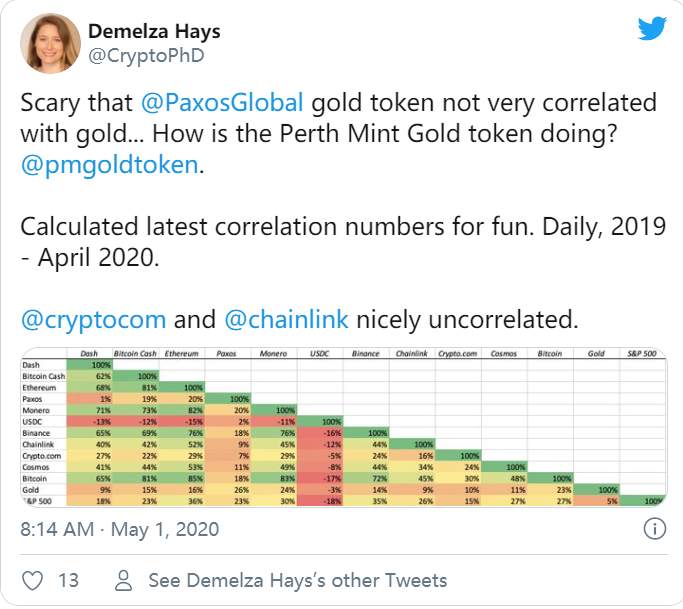Viewport: 683px width, 609px height.
Task: Click the heart like icon
Action: (32, 580)
